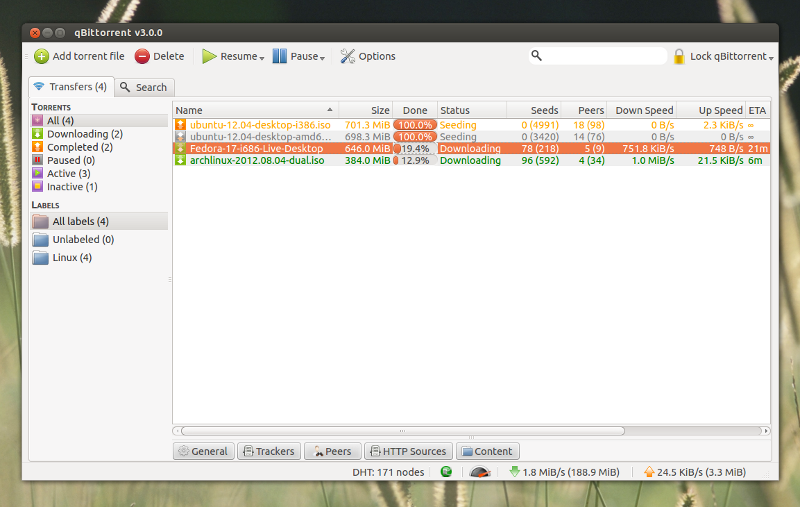Switch to the Search tab
The width and height of the screenshot is (800, 507).
(x=145, y=87)
